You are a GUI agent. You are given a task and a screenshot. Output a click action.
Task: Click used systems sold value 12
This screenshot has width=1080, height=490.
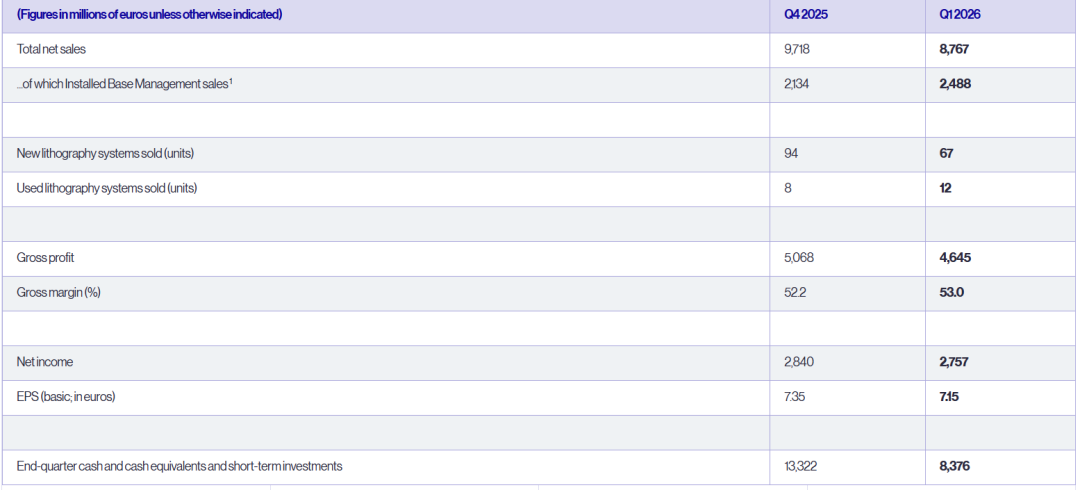coord(945,188)
